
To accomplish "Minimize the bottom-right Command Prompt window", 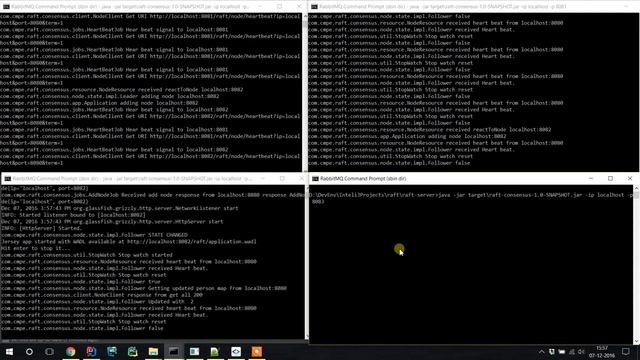I will pos(591,178).
